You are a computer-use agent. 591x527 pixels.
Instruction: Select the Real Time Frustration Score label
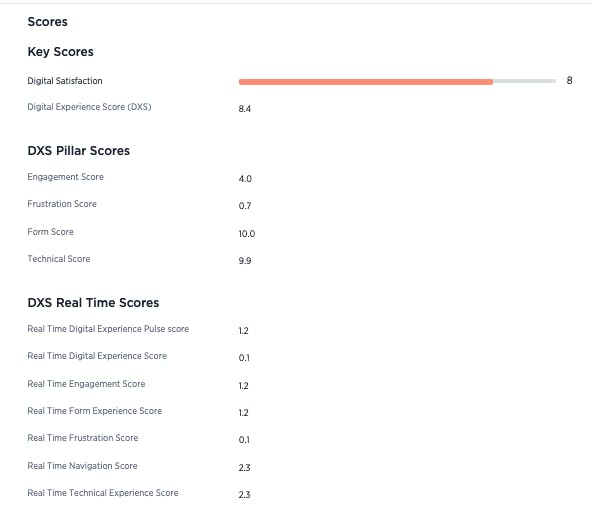[83, 438]
